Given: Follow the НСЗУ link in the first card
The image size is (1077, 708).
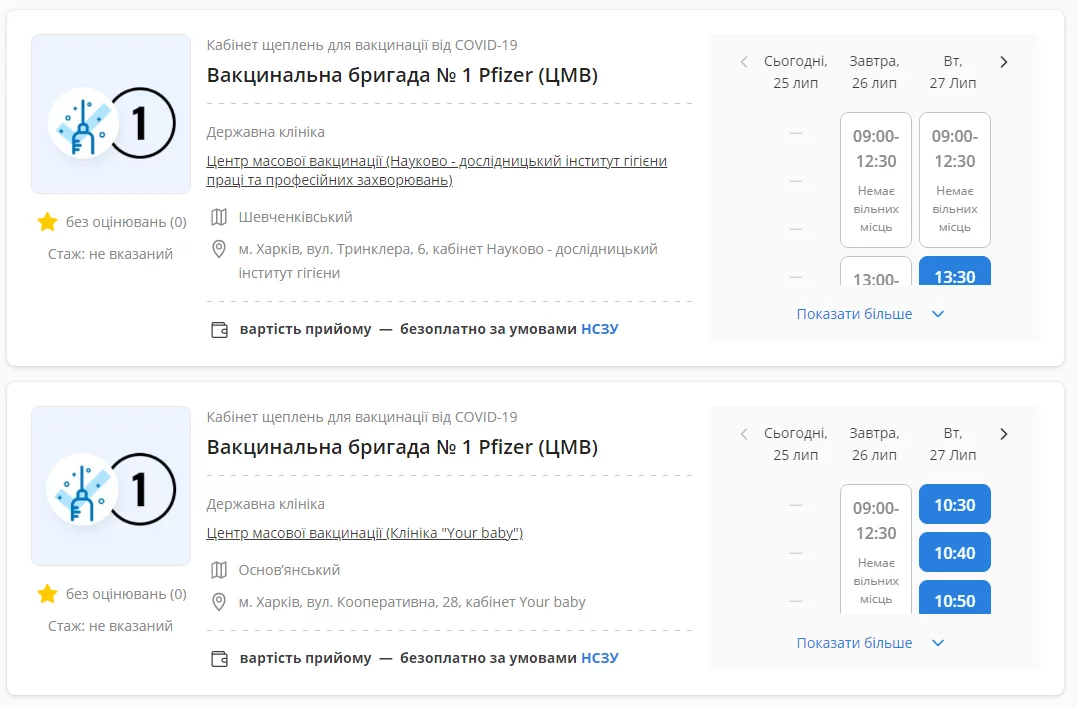Looking at the screenshot, I should click(600, 329).
